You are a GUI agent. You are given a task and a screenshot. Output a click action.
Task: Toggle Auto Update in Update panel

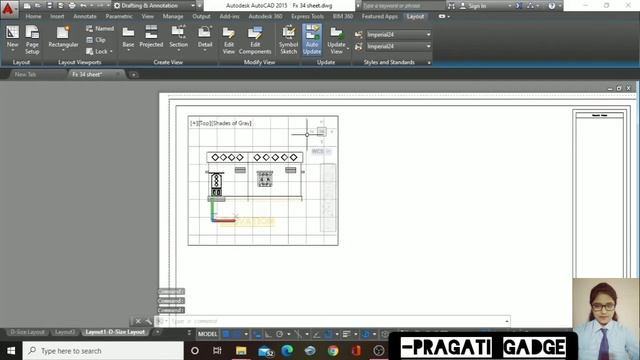pyautogui.click(x=312, y=40)
